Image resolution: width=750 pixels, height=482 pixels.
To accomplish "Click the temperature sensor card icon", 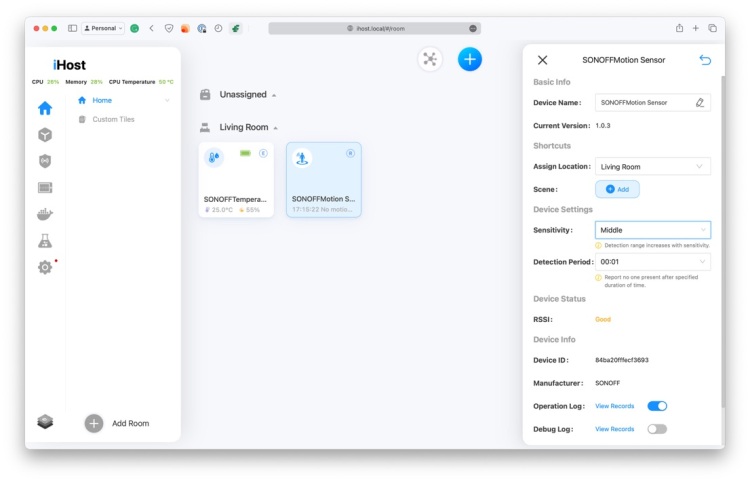I will click(214, 157).
